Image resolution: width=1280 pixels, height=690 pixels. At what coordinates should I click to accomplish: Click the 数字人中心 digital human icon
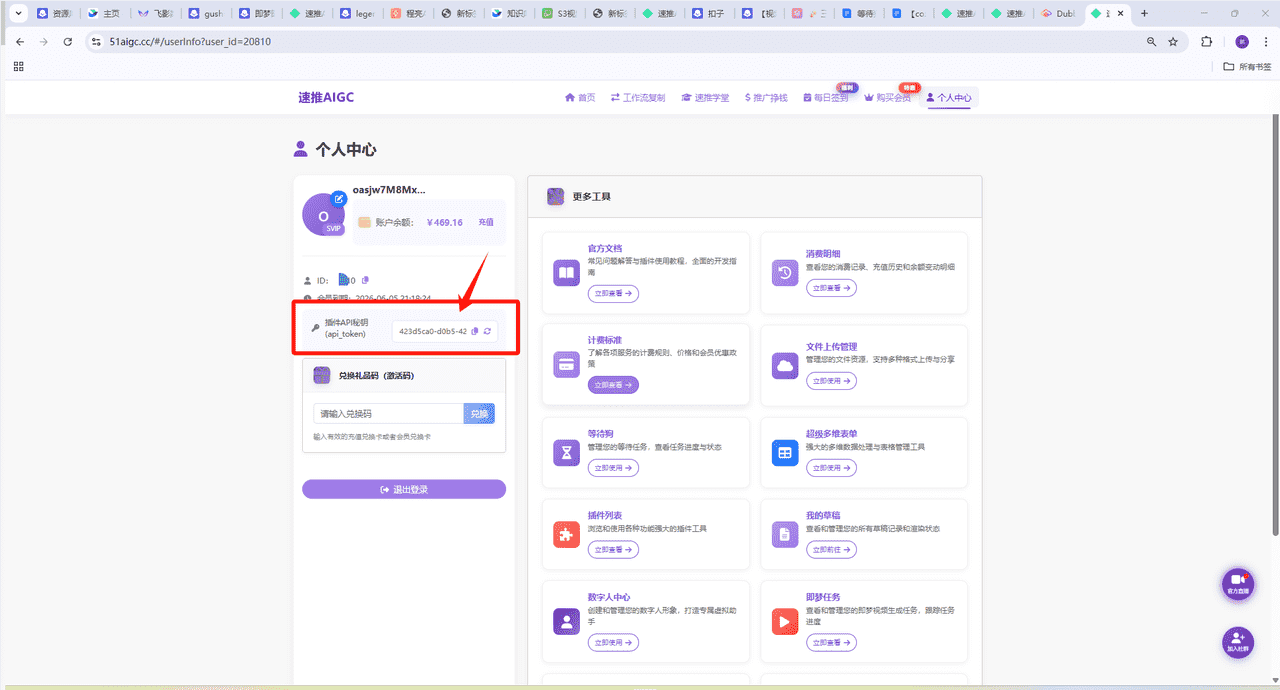(566, 621)
